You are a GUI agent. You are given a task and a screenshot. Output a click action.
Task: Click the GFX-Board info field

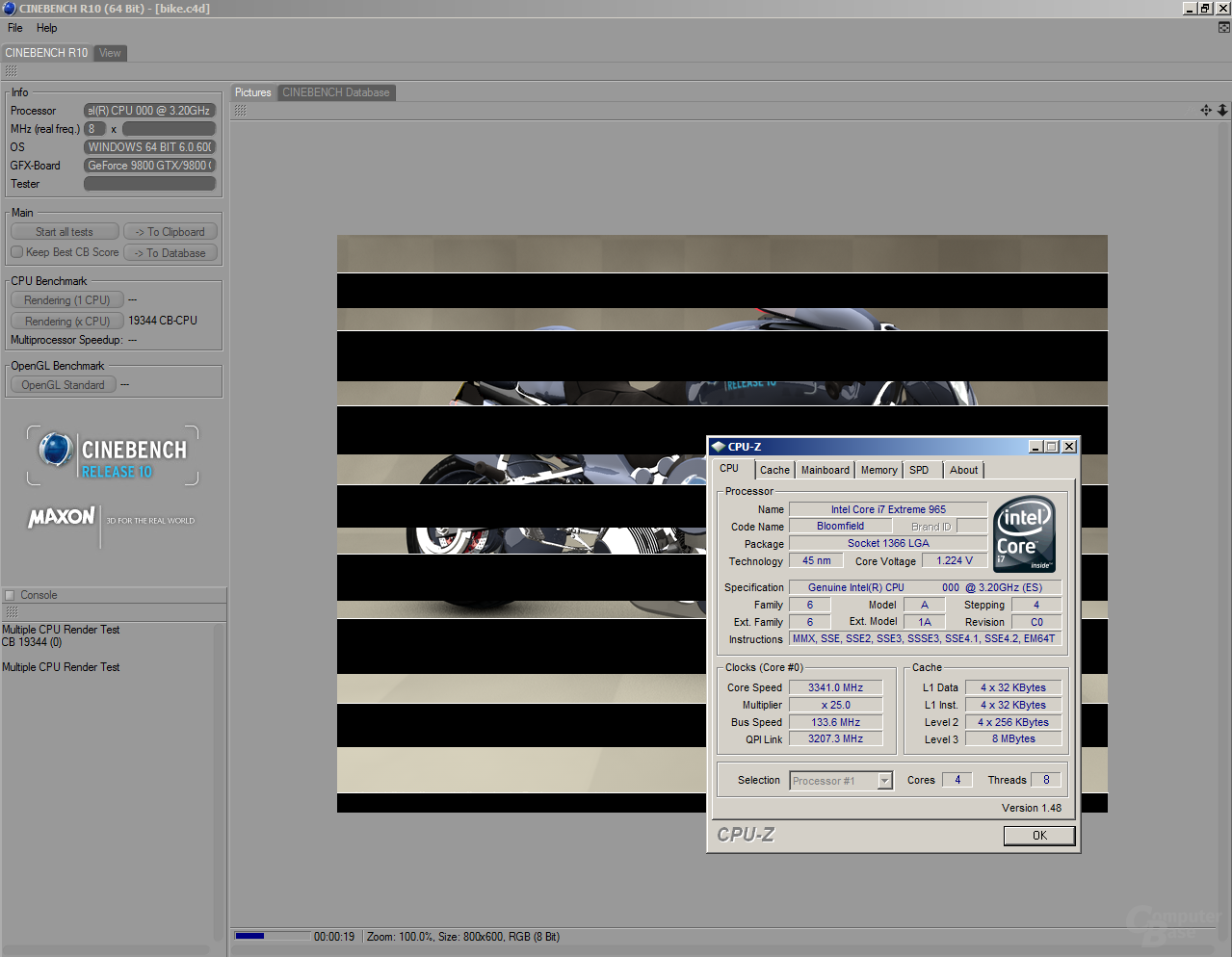click(149, 166)
